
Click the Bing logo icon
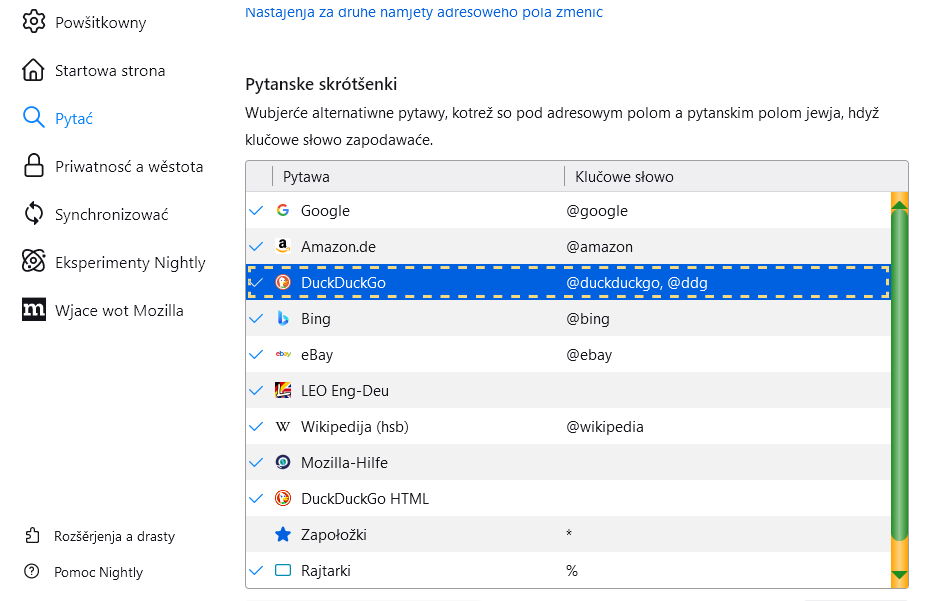click(x=283, y=319)
